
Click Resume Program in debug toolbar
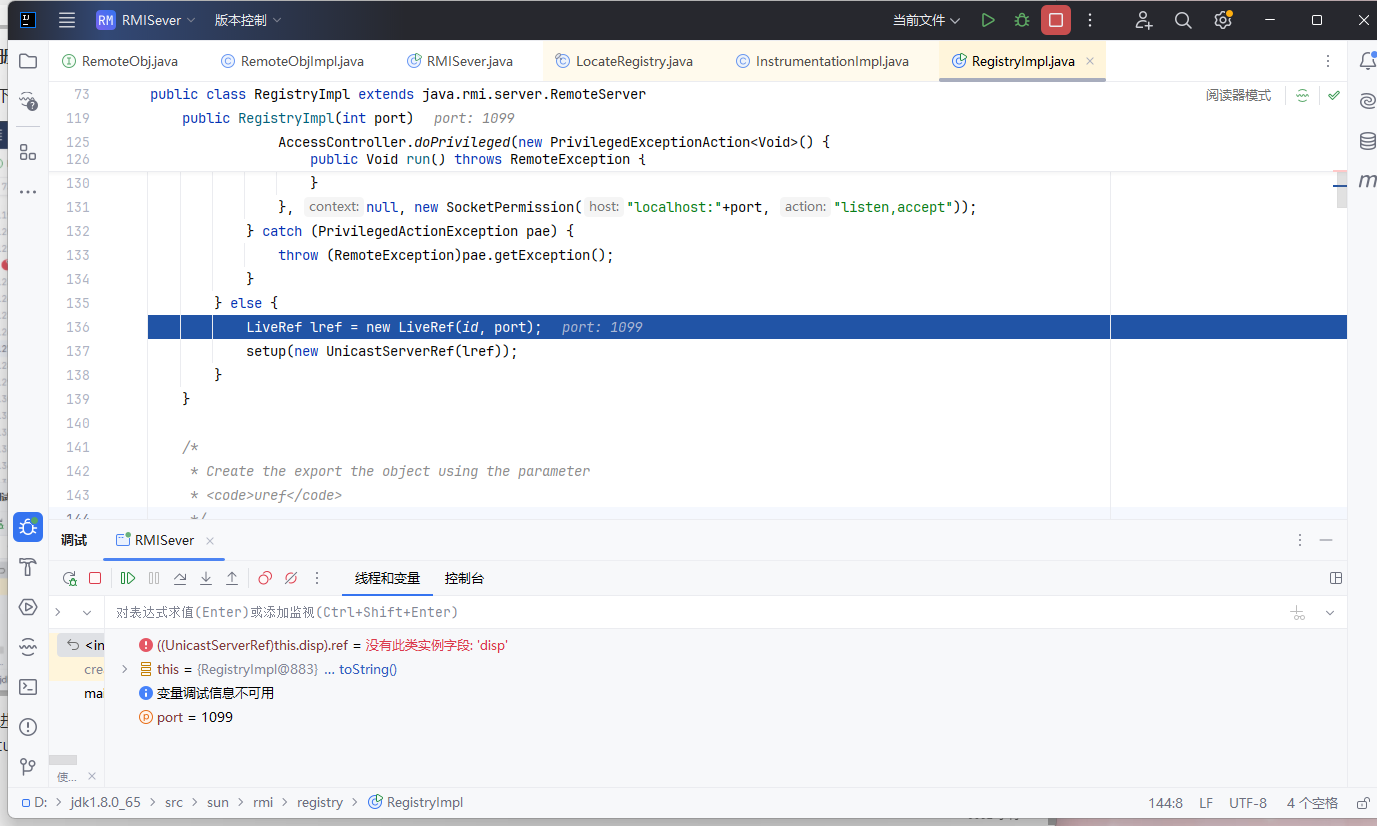click(128, 578)
